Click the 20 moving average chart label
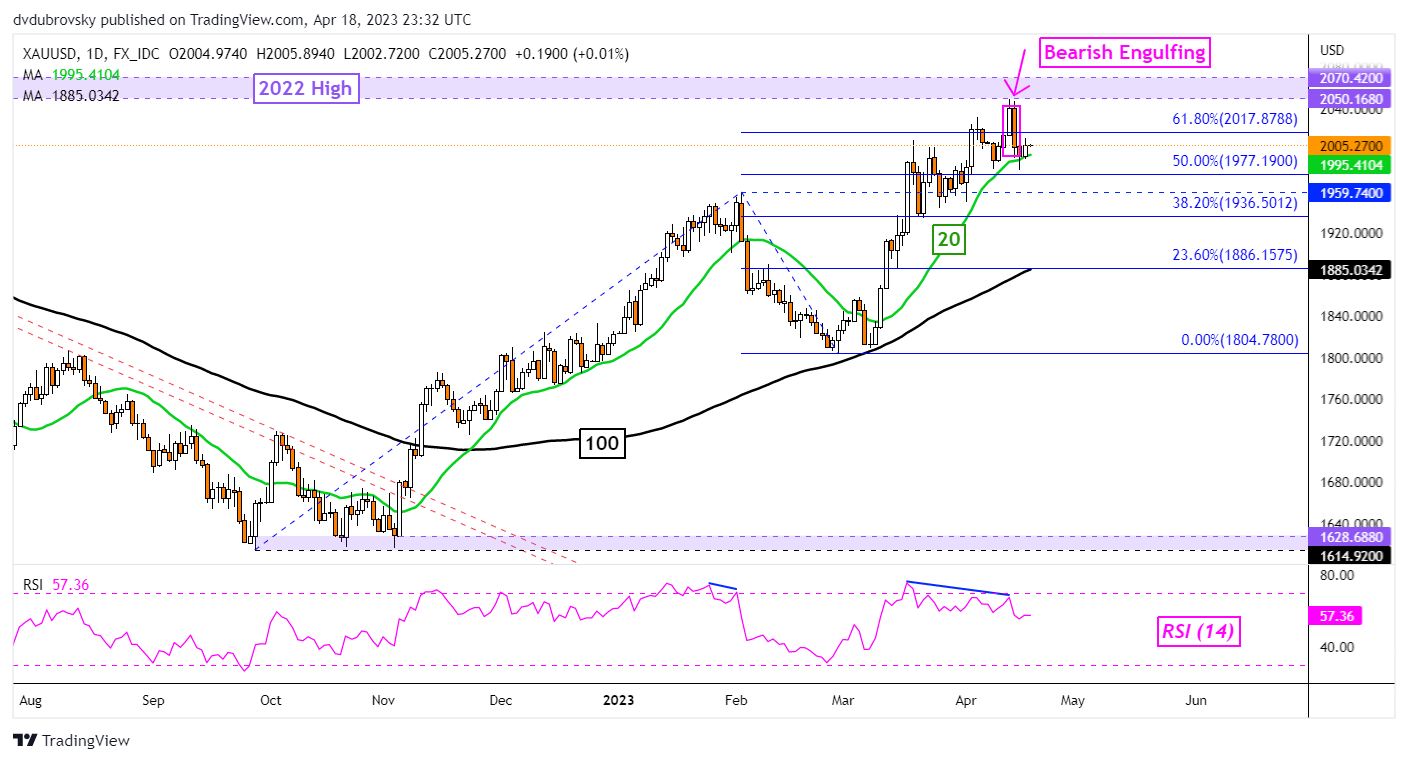The width and height of the screenshot is (1408, 762). click(x=947, y=239)
